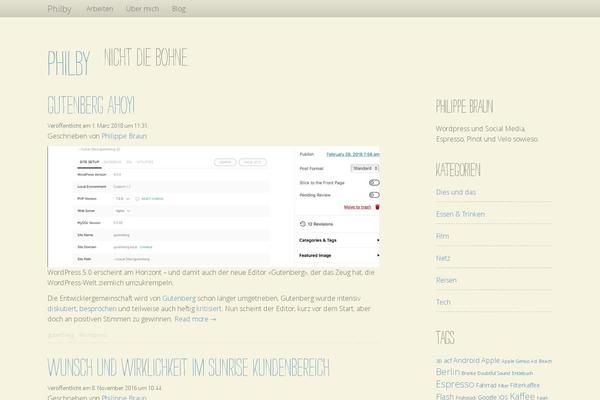The height and width of the screenshot is (400, 600).
Task: Open the Flash tag
Action: pos(445,397)
